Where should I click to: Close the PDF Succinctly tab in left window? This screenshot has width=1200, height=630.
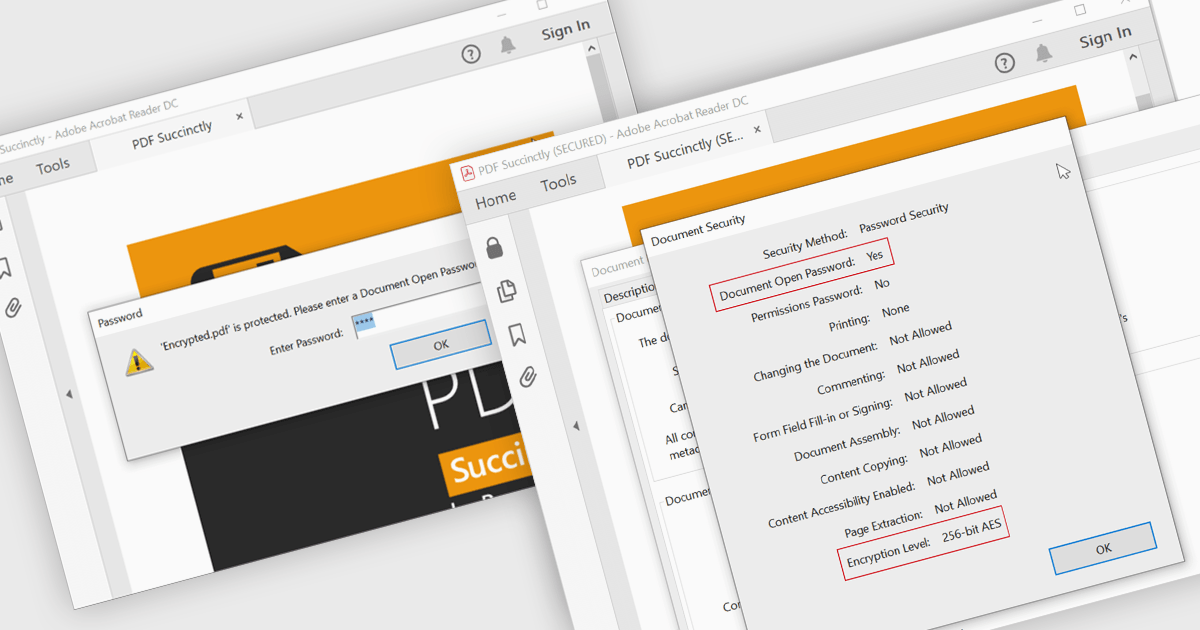239,116
